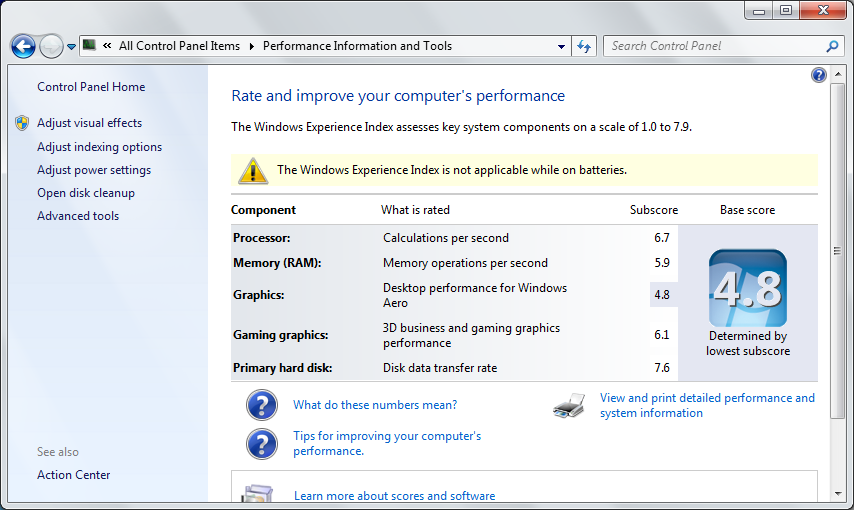Image resolution: width=854 pixels, height=510 pixels.
Task: Open Advanced tools link
Action: (x=78, y=216)
